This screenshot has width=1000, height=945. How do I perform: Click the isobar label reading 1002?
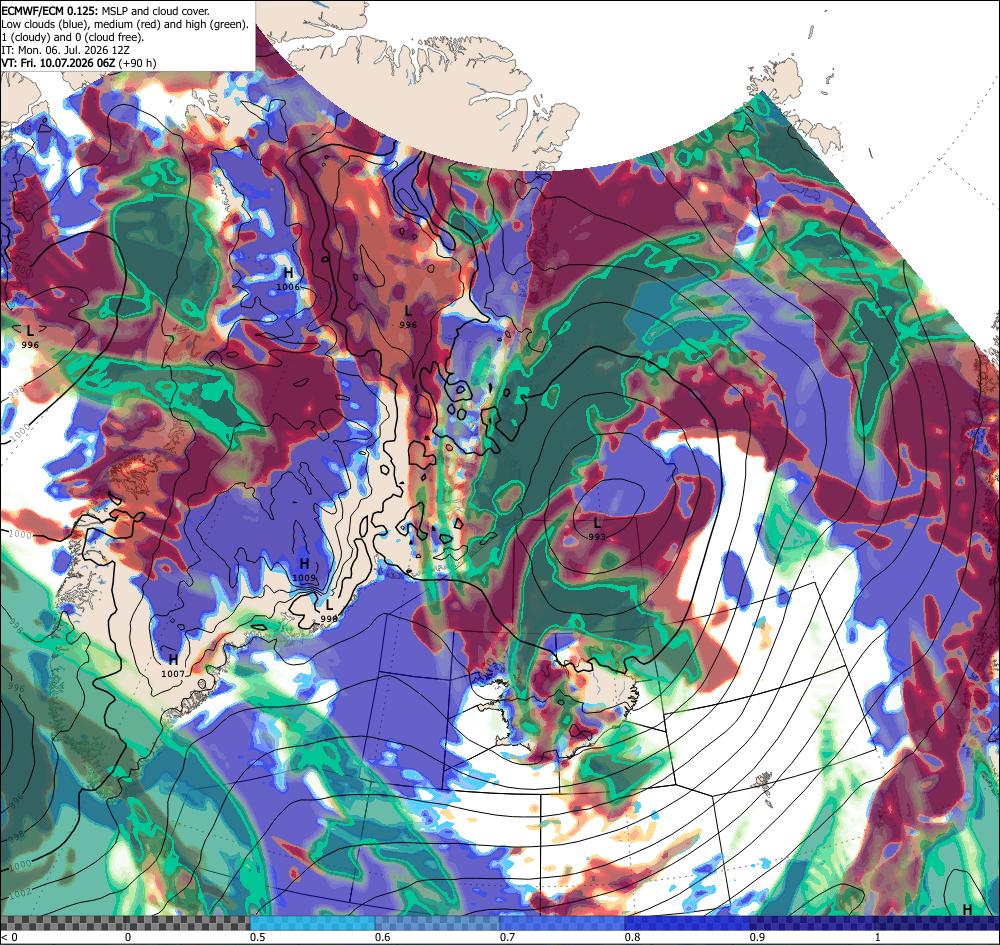[x=20, y=893]
